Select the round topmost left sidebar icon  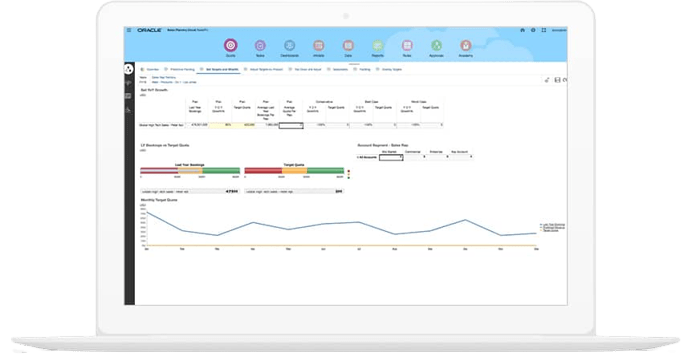coord(128,69)
